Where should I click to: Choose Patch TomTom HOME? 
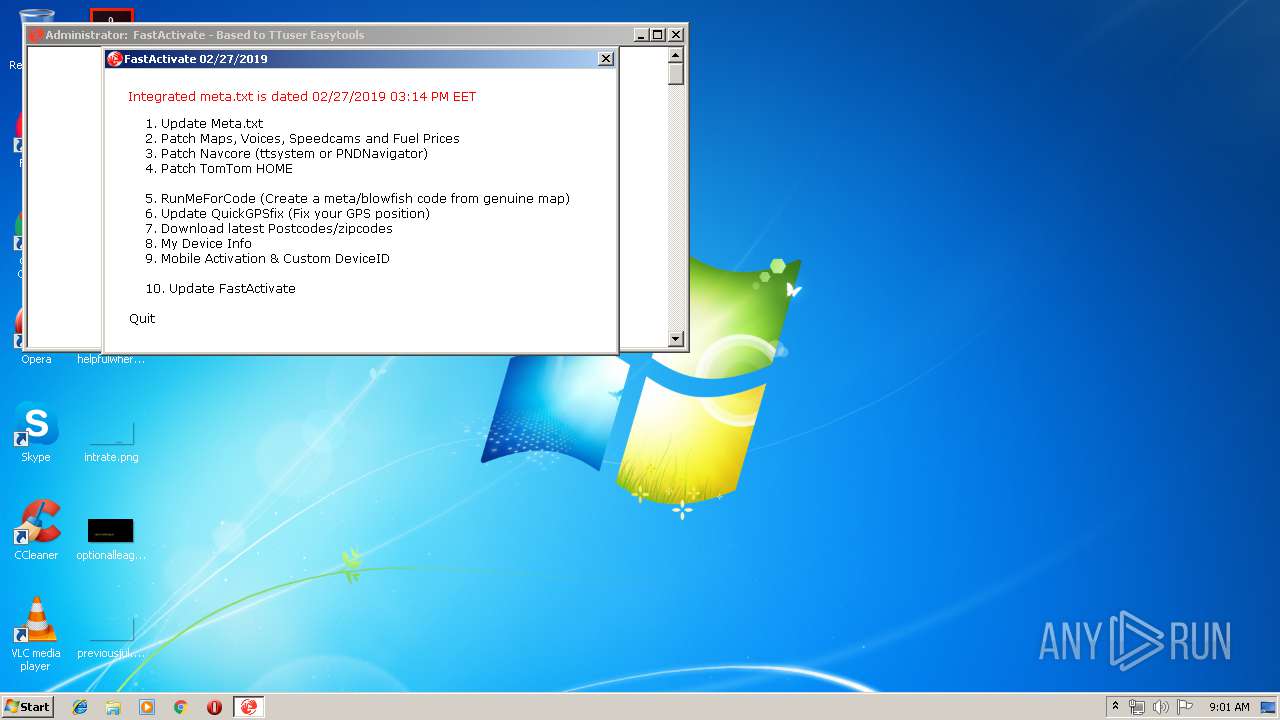(219, 169)
